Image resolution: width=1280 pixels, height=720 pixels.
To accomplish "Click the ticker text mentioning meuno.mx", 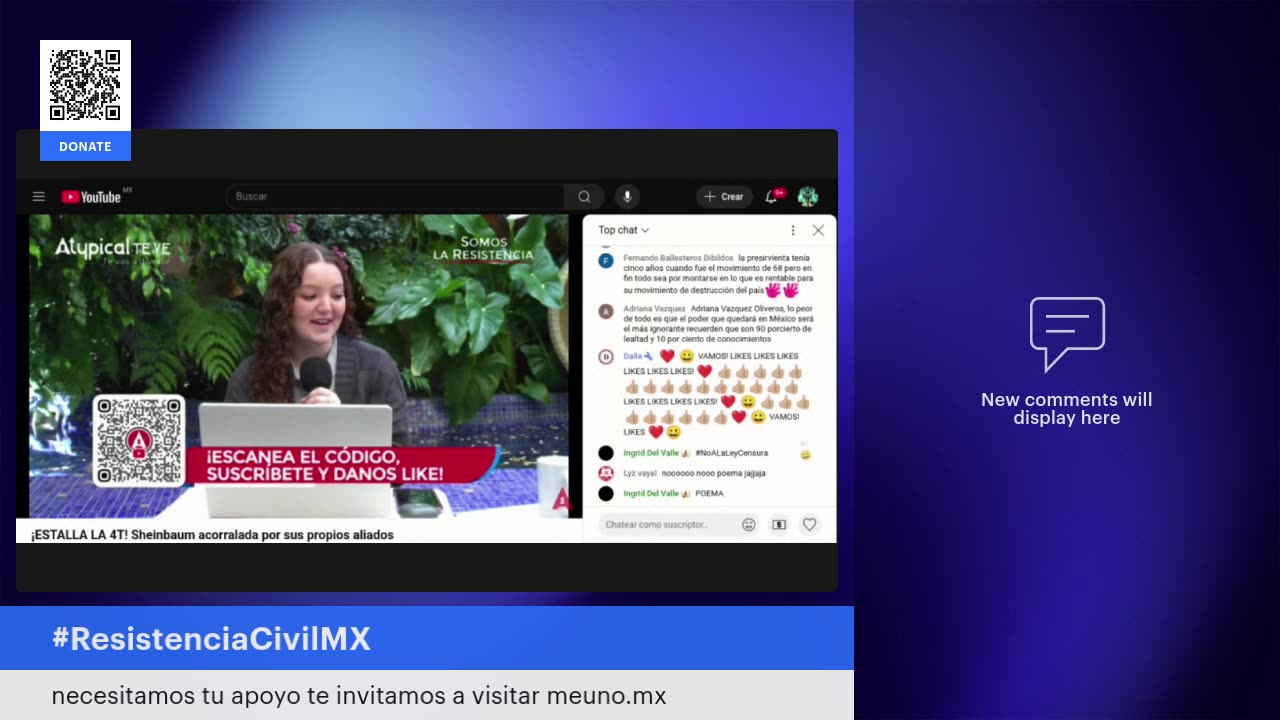I will [x=359, y=696].
